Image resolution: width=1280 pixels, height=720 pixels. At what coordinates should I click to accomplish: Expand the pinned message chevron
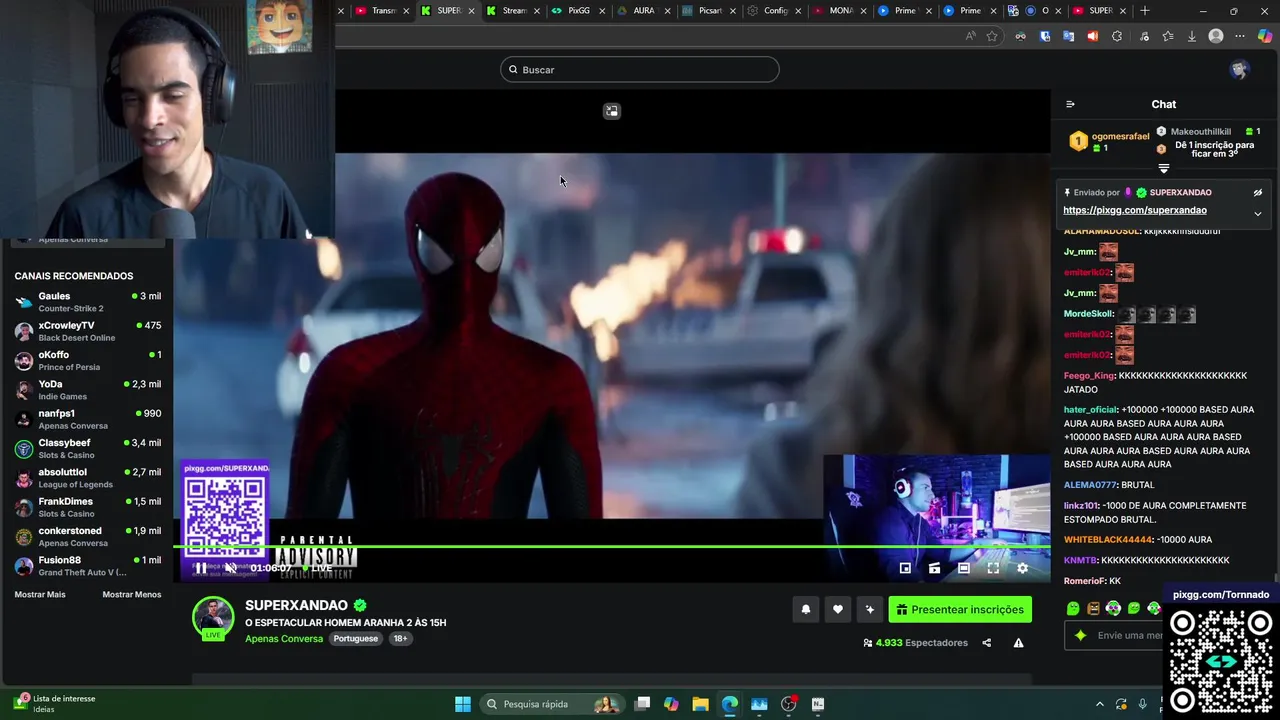[1258, 213]
